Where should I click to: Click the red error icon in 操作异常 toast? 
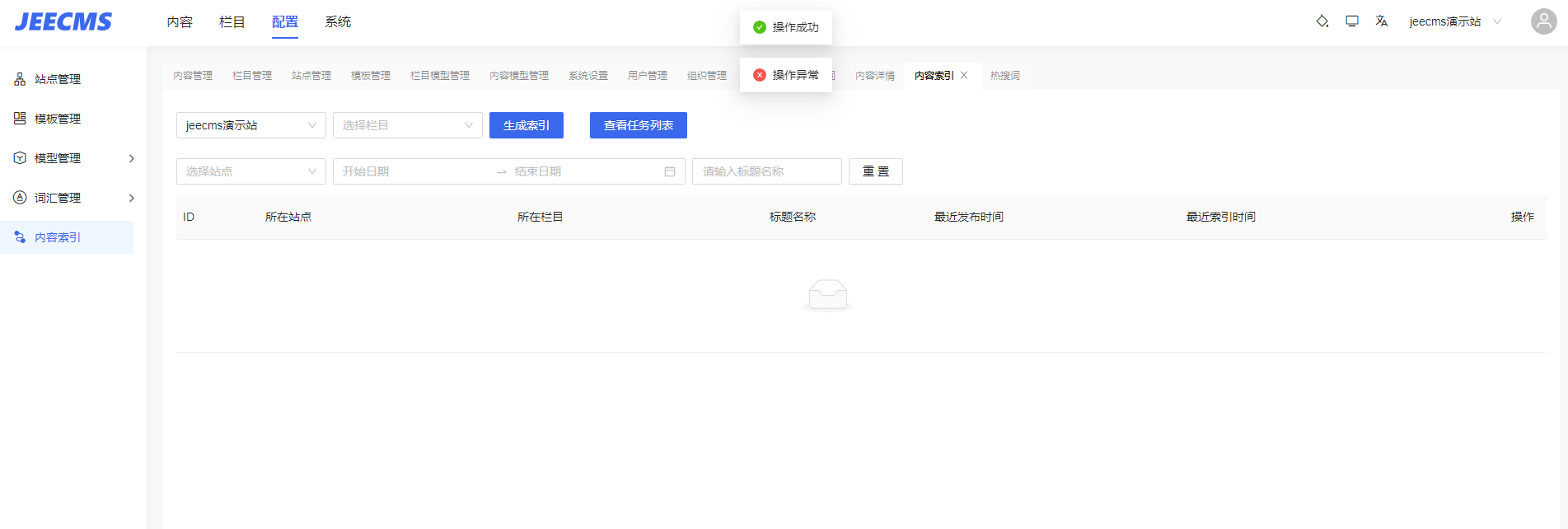pos(760,75)
